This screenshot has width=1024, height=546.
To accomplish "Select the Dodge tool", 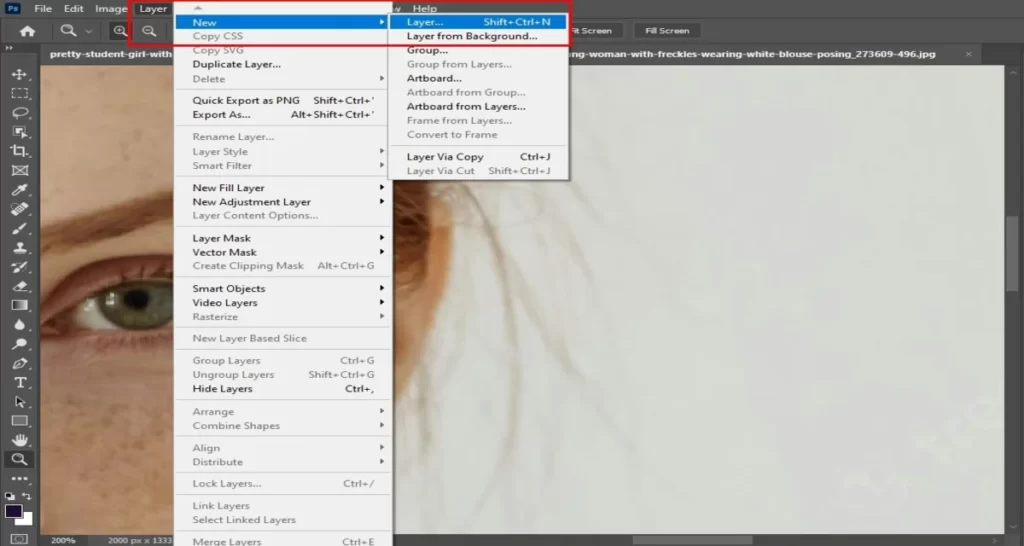I will [20, 344].
